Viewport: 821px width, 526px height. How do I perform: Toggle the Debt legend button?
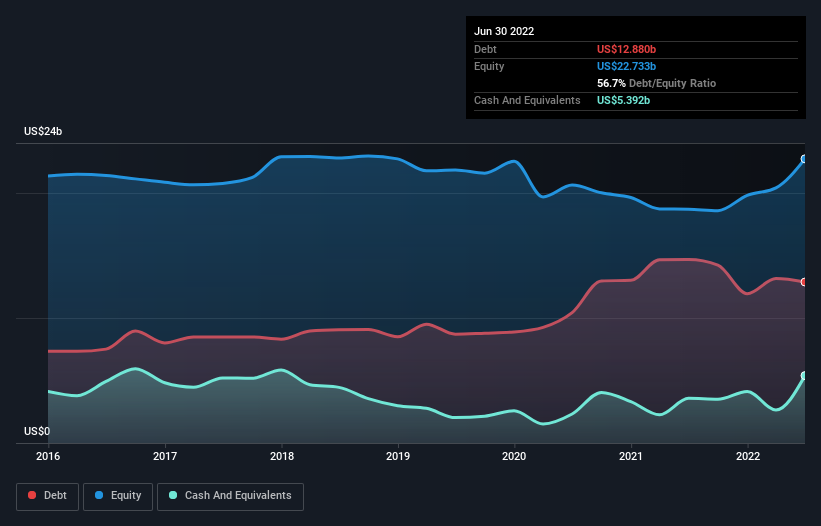(47, 496)
